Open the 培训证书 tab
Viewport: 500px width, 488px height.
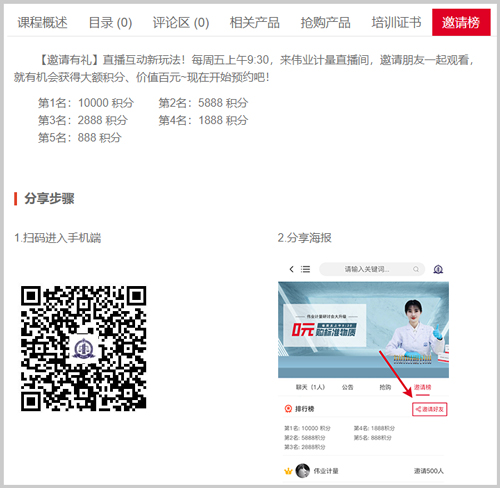coord(396,23)
